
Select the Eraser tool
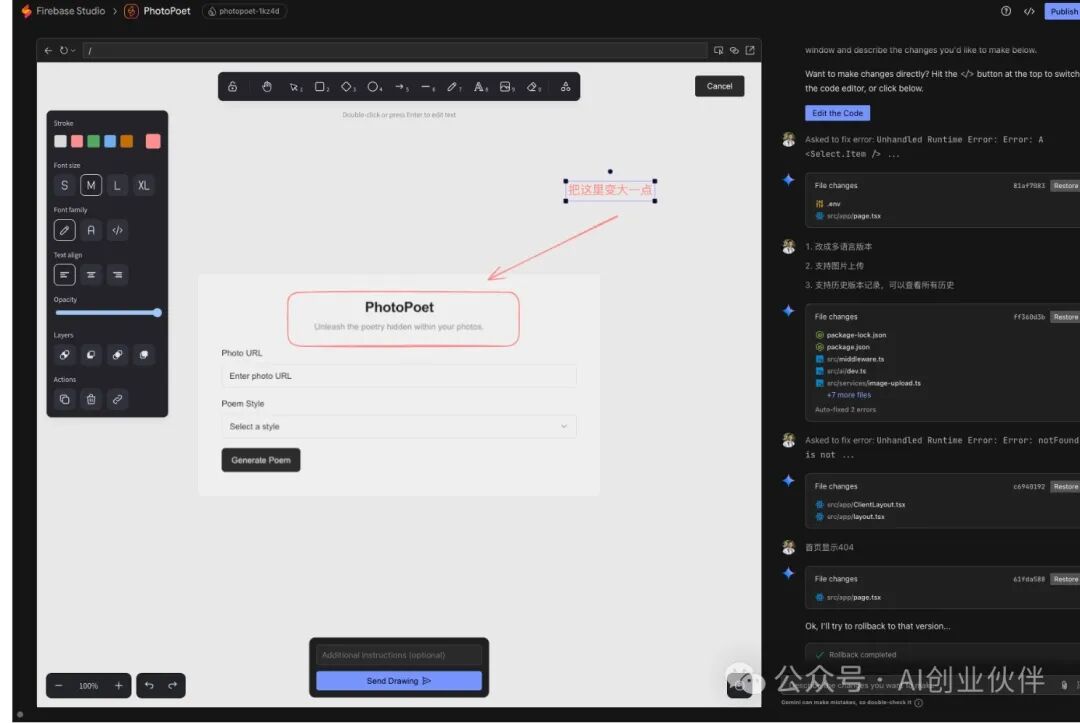pos(533,87)
